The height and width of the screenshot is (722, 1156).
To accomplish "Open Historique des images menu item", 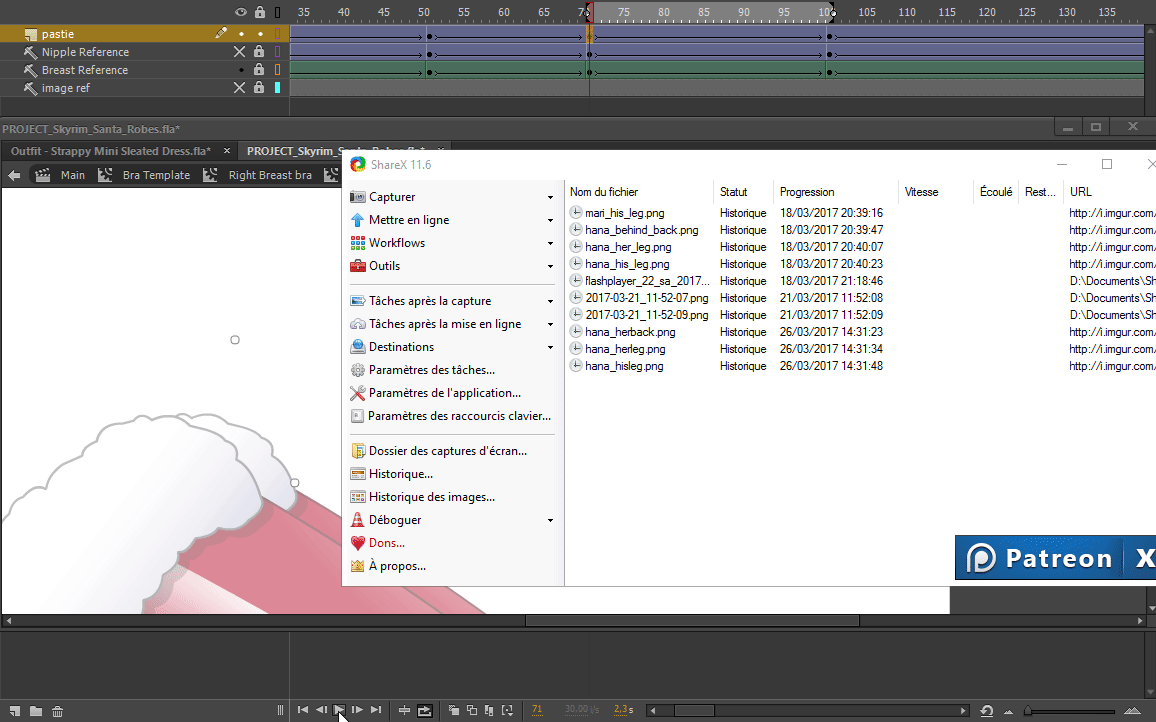I will click(431, 497).
